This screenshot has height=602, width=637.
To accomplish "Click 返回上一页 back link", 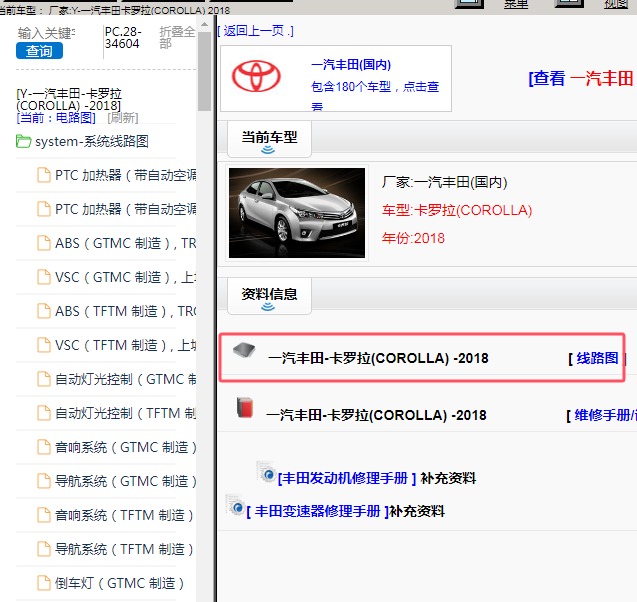I will point(255,31).
